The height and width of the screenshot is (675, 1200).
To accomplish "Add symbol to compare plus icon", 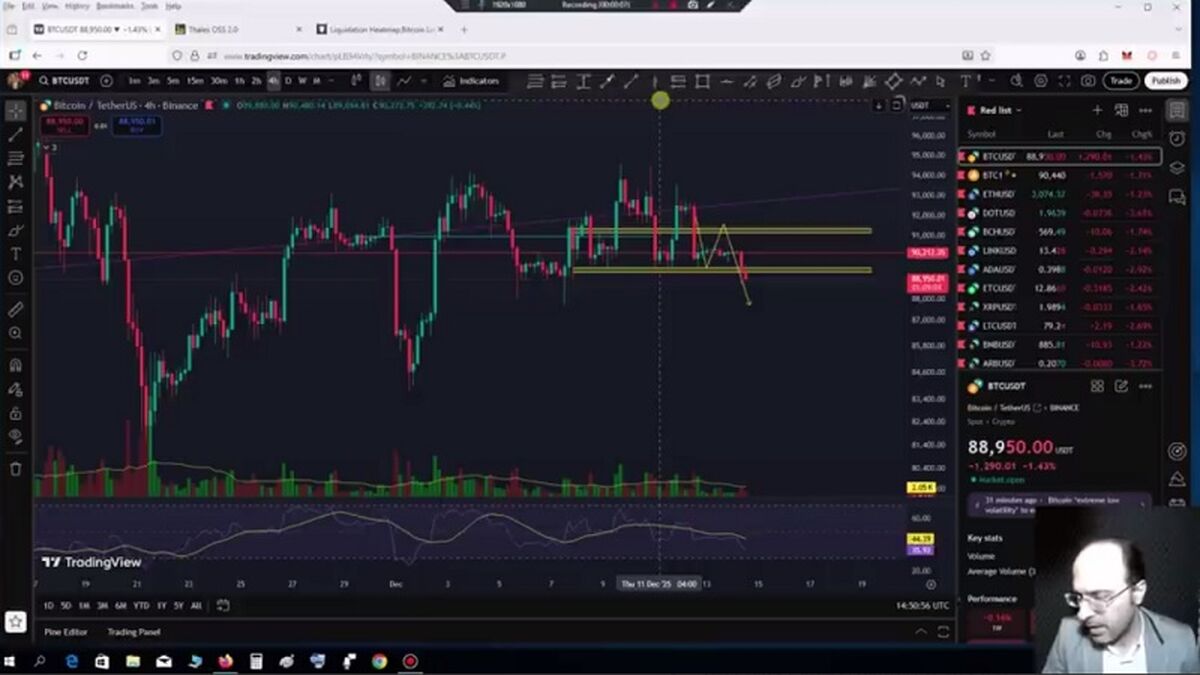I will pos(109,81).
